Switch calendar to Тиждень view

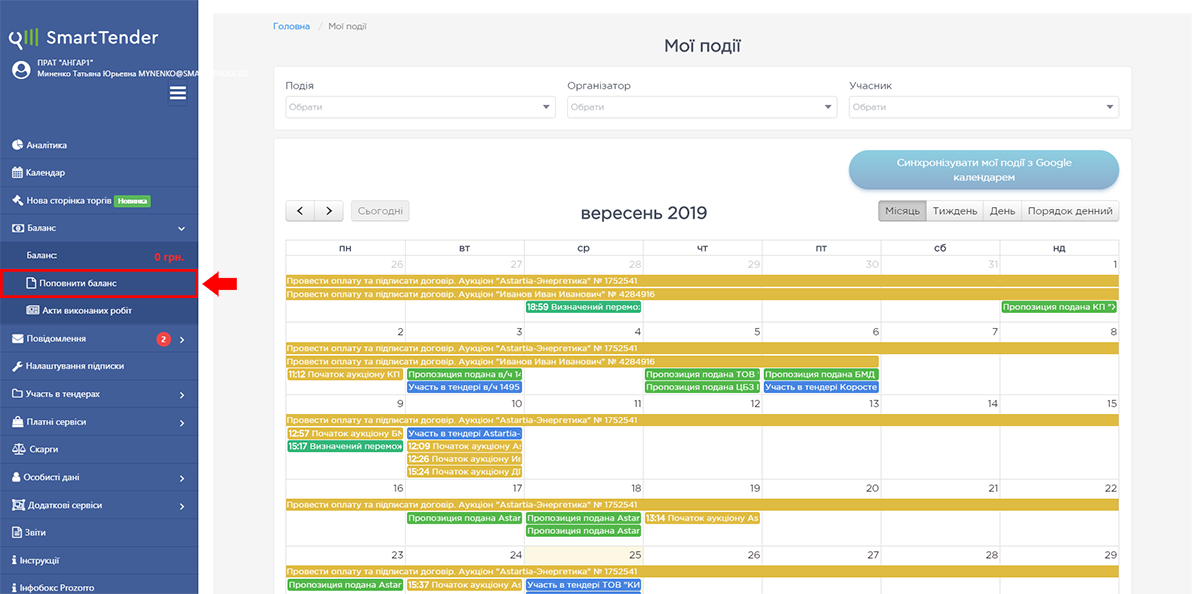click(955, 211)
